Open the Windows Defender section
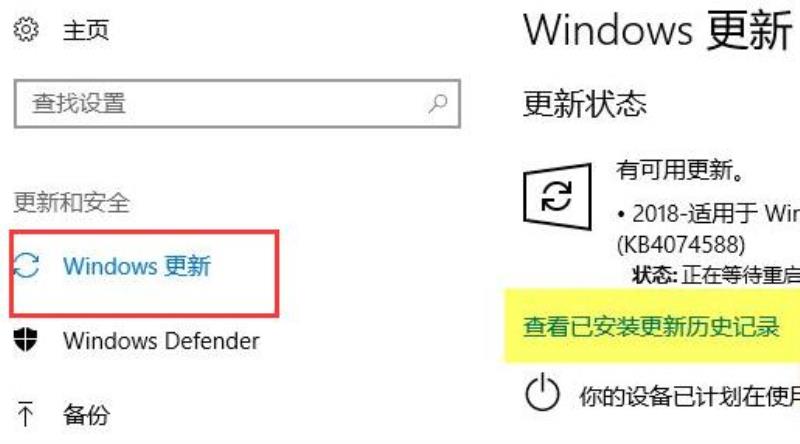This screenshot has width=800, height=444. click(x=161, y=340)
